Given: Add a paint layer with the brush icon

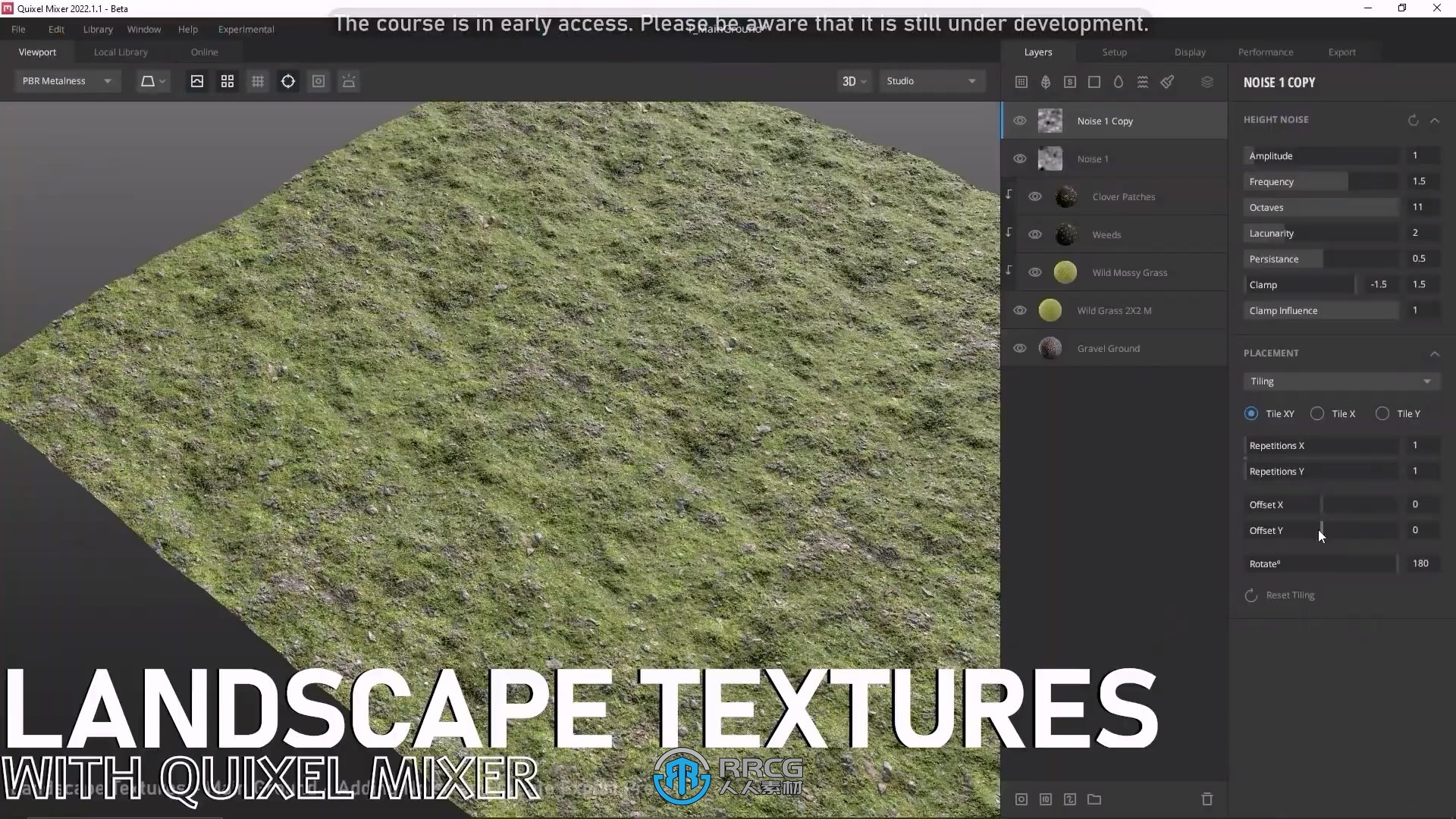Looking at the screenshot, I should 1167,82.
